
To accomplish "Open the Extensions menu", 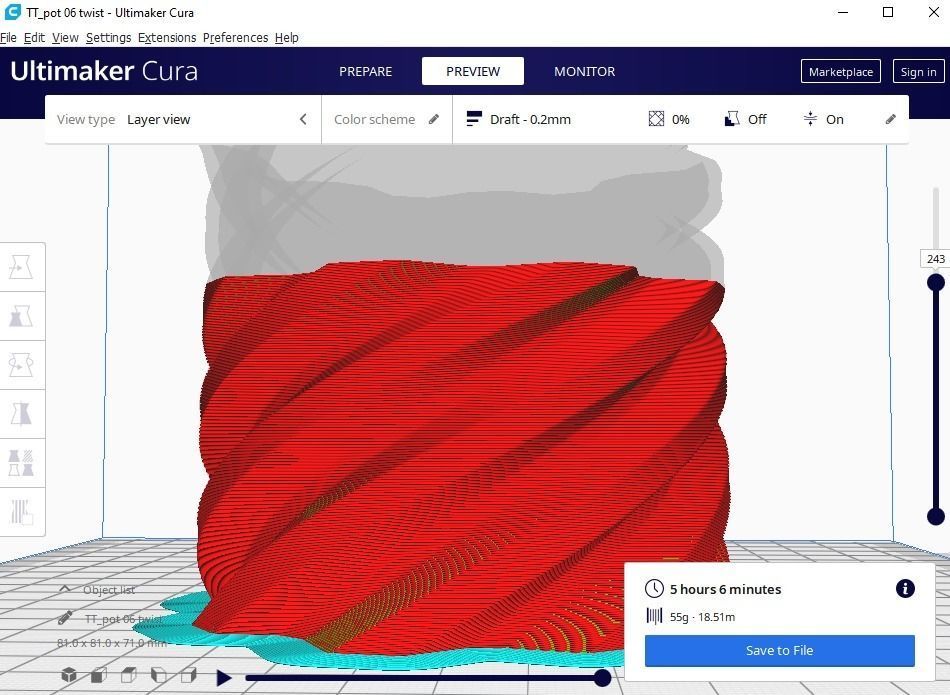I will [x=167, y=38].
